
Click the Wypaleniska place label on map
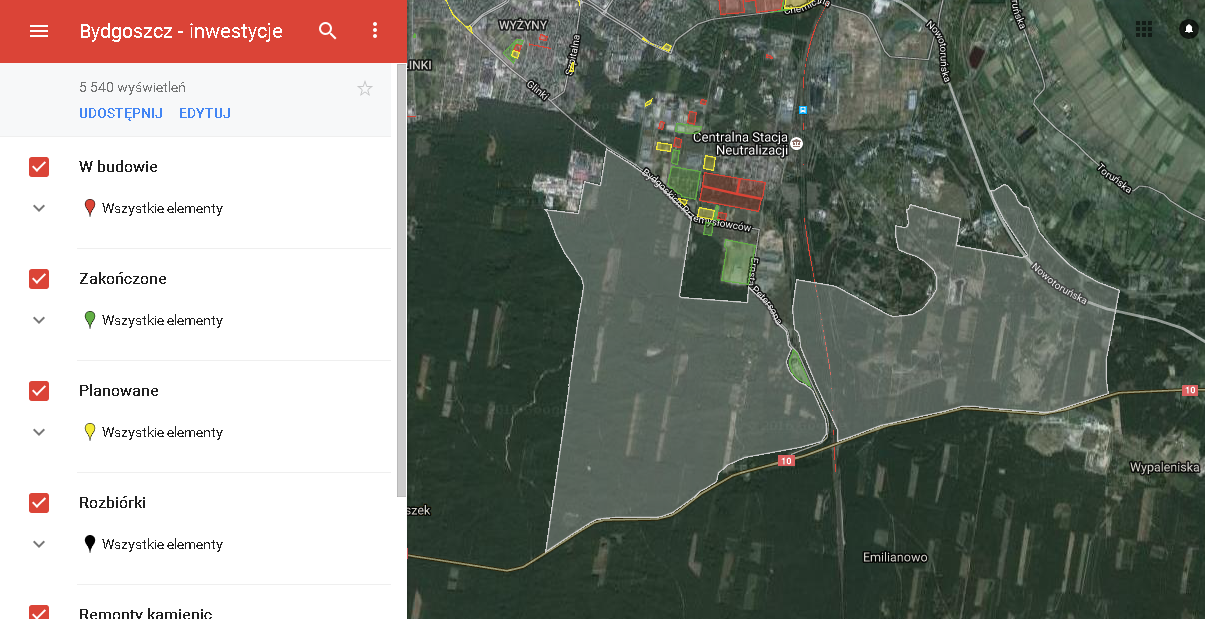pyautogui.click(x=1165, y=468)
